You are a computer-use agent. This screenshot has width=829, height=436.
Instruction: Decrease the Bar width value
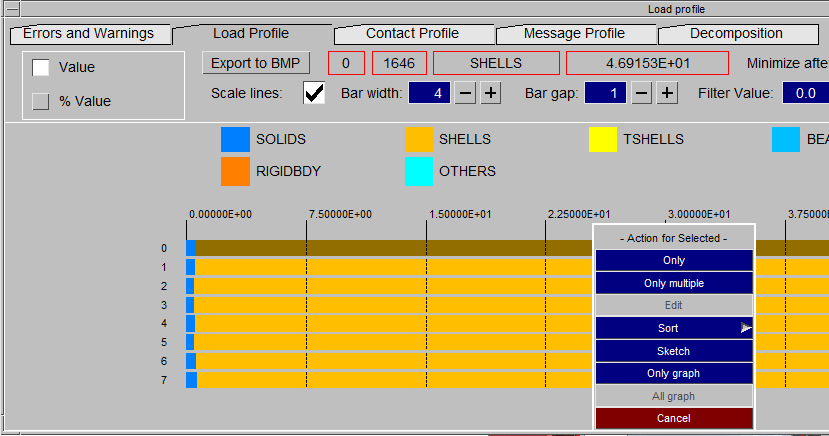(465, 94)
